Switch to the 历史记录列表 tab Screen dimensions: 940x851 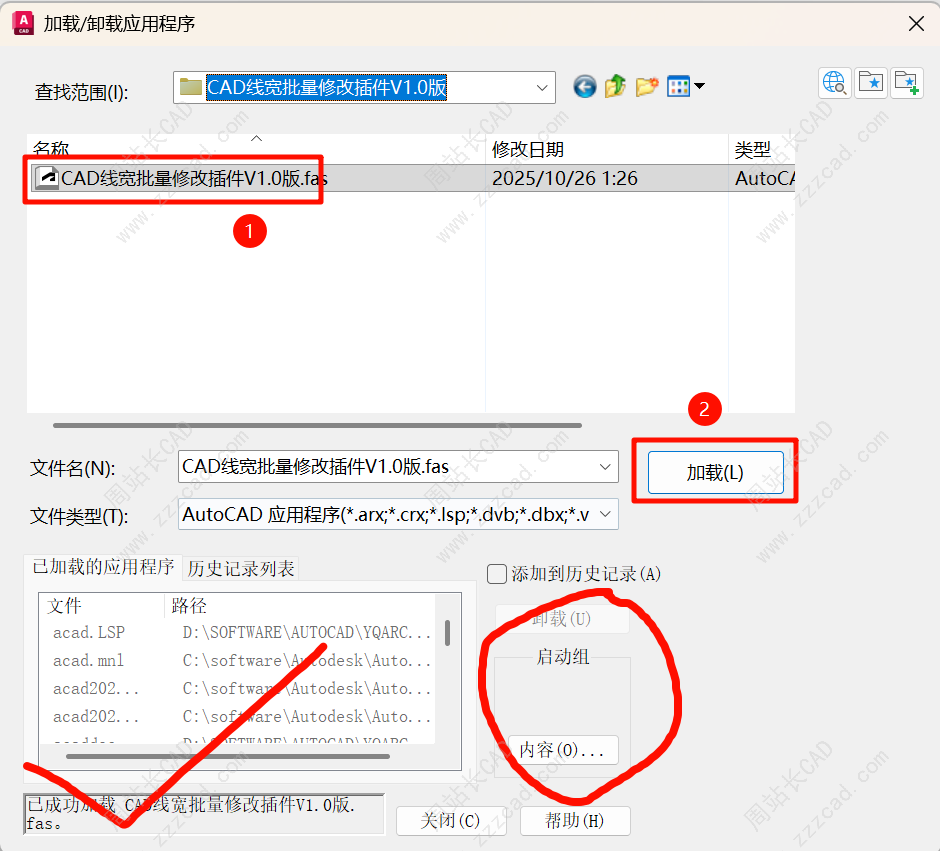point(241,569)
